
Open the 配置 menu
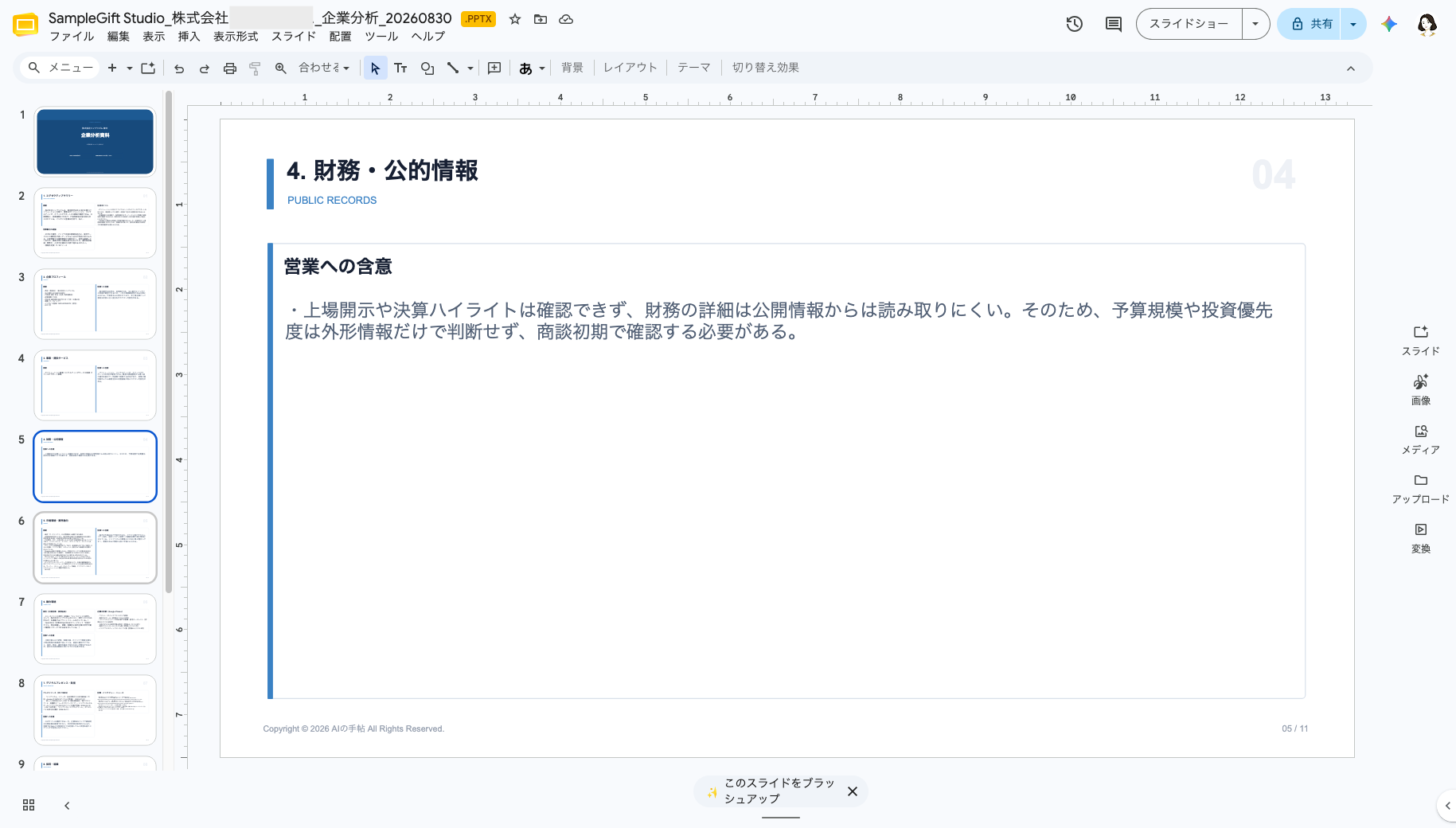point(340,37)
